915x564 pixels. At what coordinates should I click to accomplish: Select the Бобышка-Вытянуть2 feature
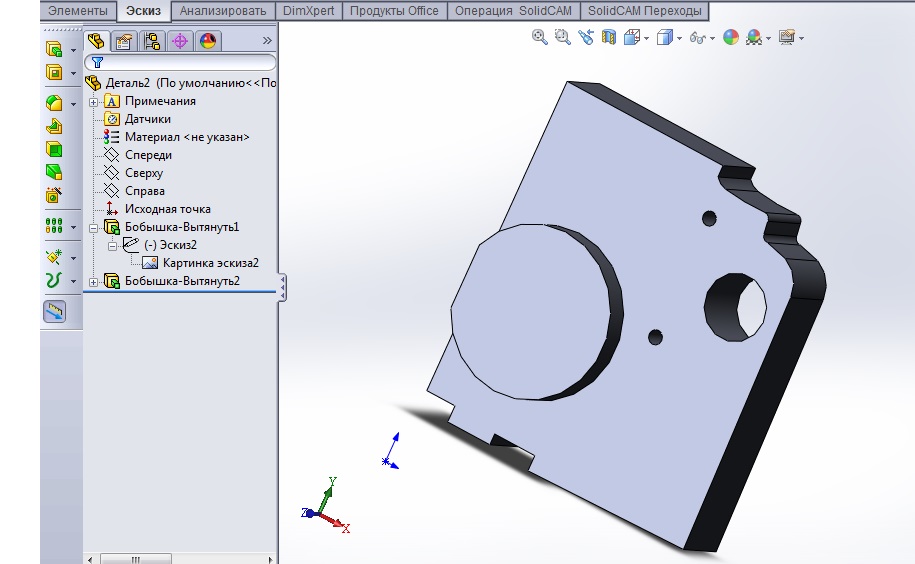pyautogui.click(x=182, y=281)
